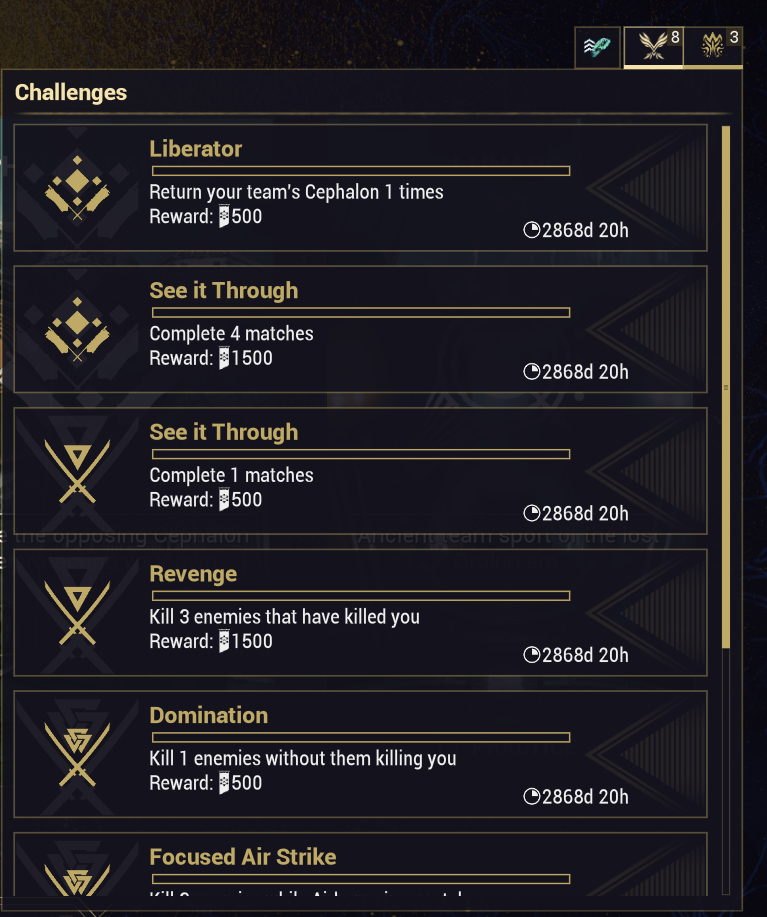This screenshot has height=917, width=767.
Task: Click the clock timer icon in Liberator row
Action: pyautogui.click(x=532, y=231)
